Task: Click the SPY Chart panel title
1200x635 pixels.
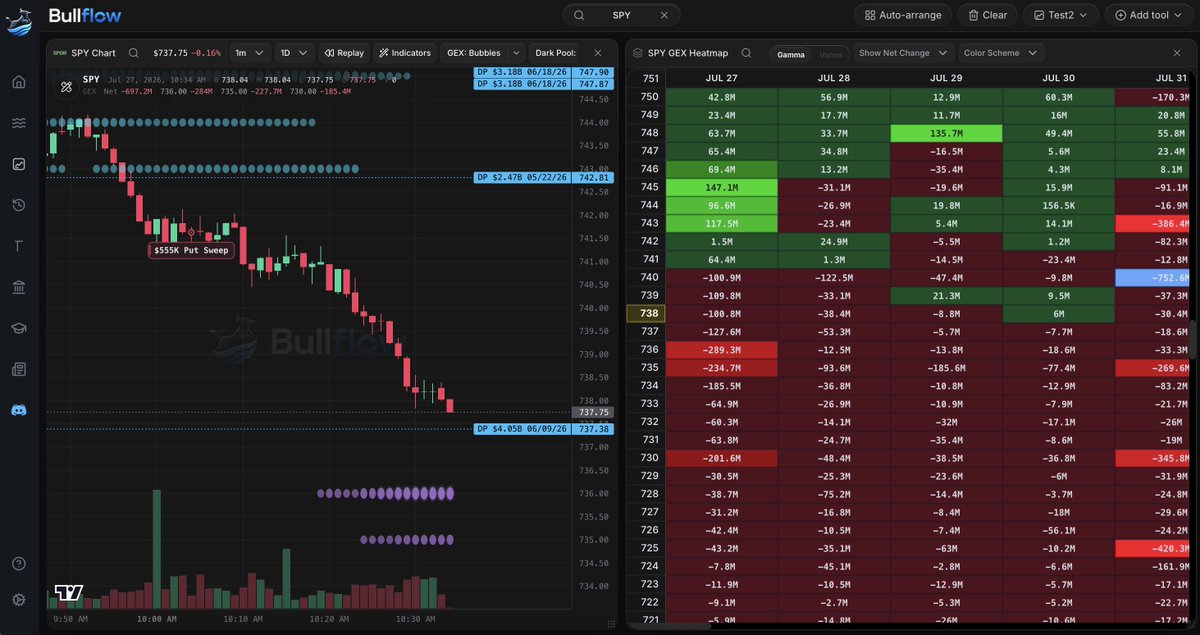Action: pos(93,53)
